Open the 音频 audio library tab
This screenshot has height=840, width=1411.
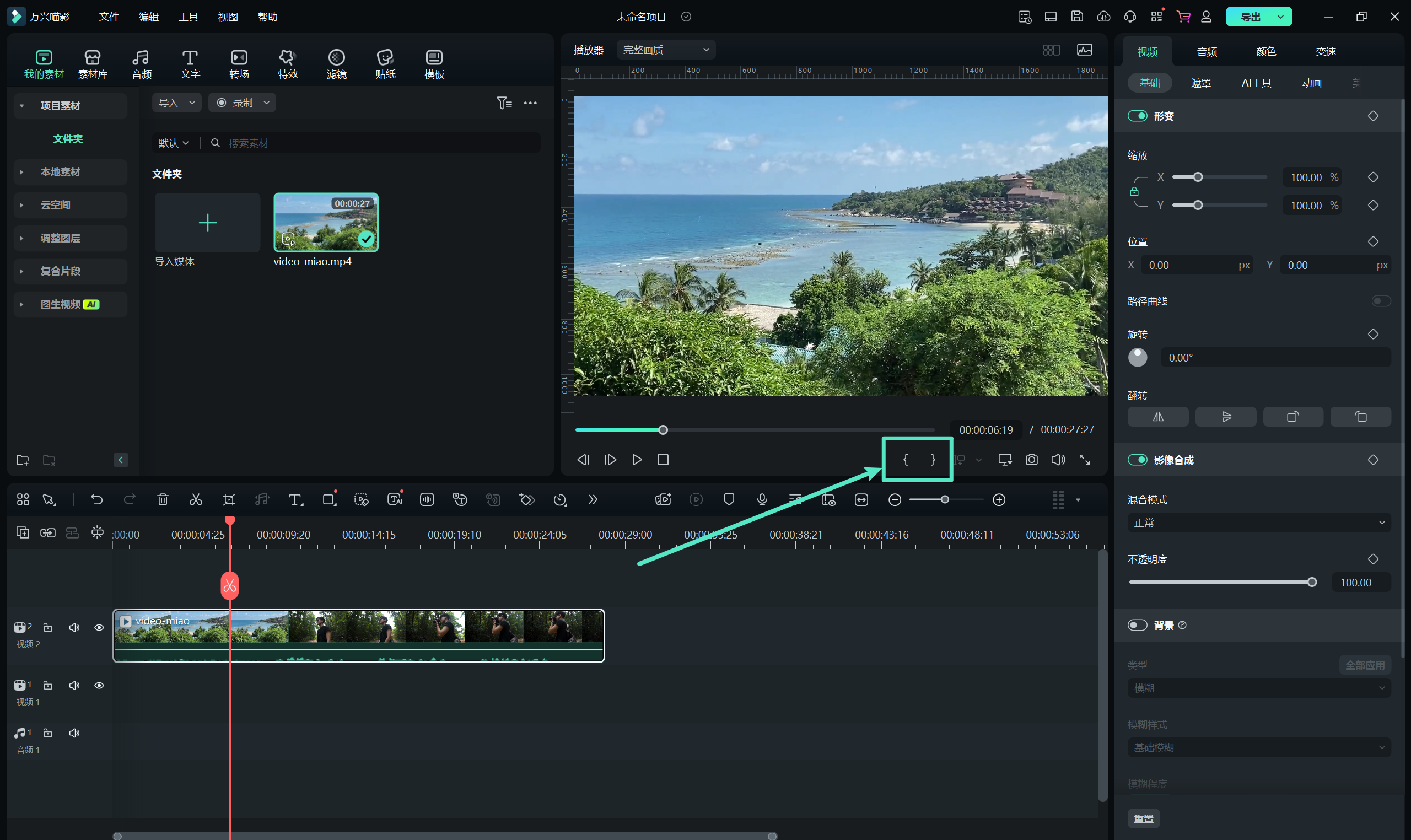pyautogui.click(x=142, y=64)
